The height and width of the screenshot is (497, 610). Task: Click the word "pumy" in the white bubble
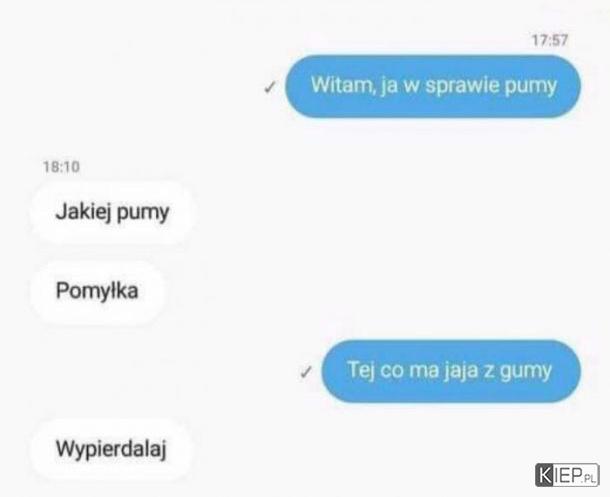pyautogui.click(x=143, y=214)
